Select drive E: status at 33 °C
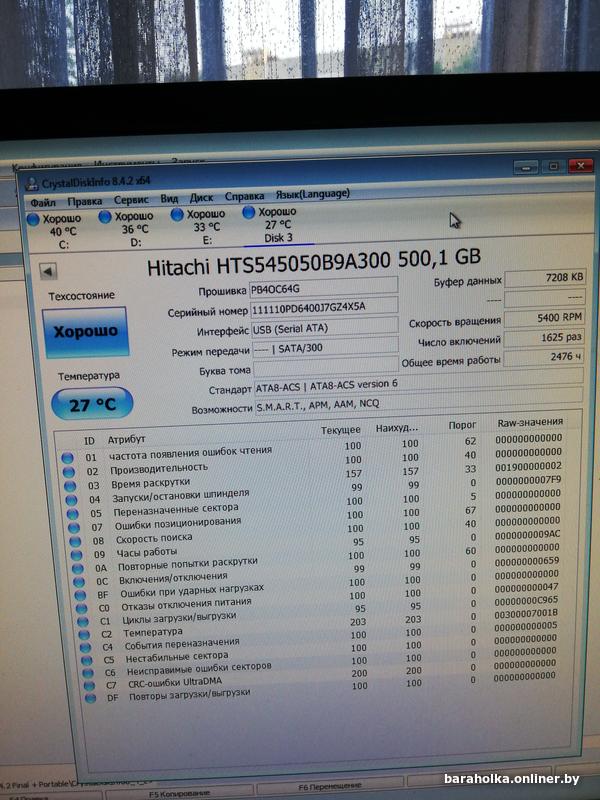 pyautogui.click(x=198, y=227)
